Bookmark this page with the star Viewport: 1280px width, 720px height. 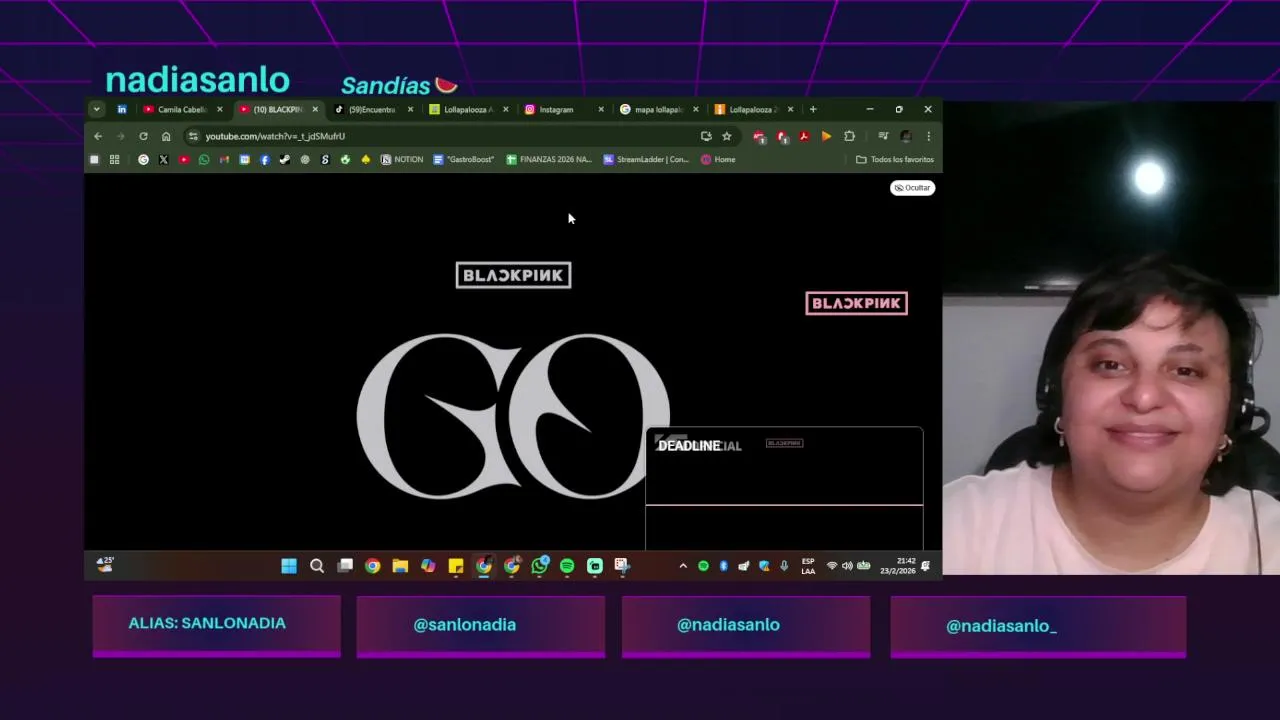(x=727, y=136)
